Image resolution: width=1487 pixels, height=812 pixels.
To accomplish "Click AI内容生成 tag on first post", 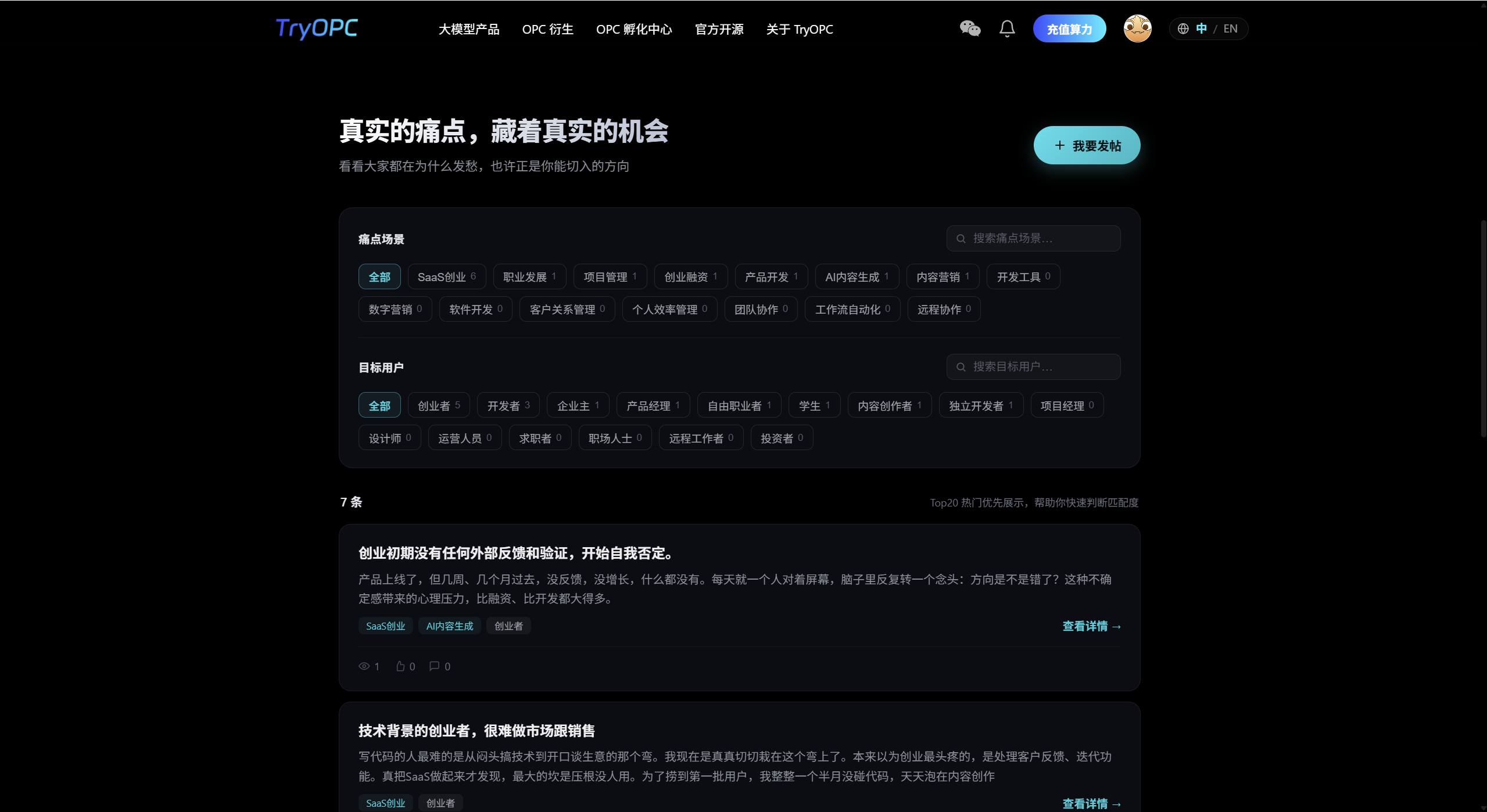I will [x=449, y=626].
